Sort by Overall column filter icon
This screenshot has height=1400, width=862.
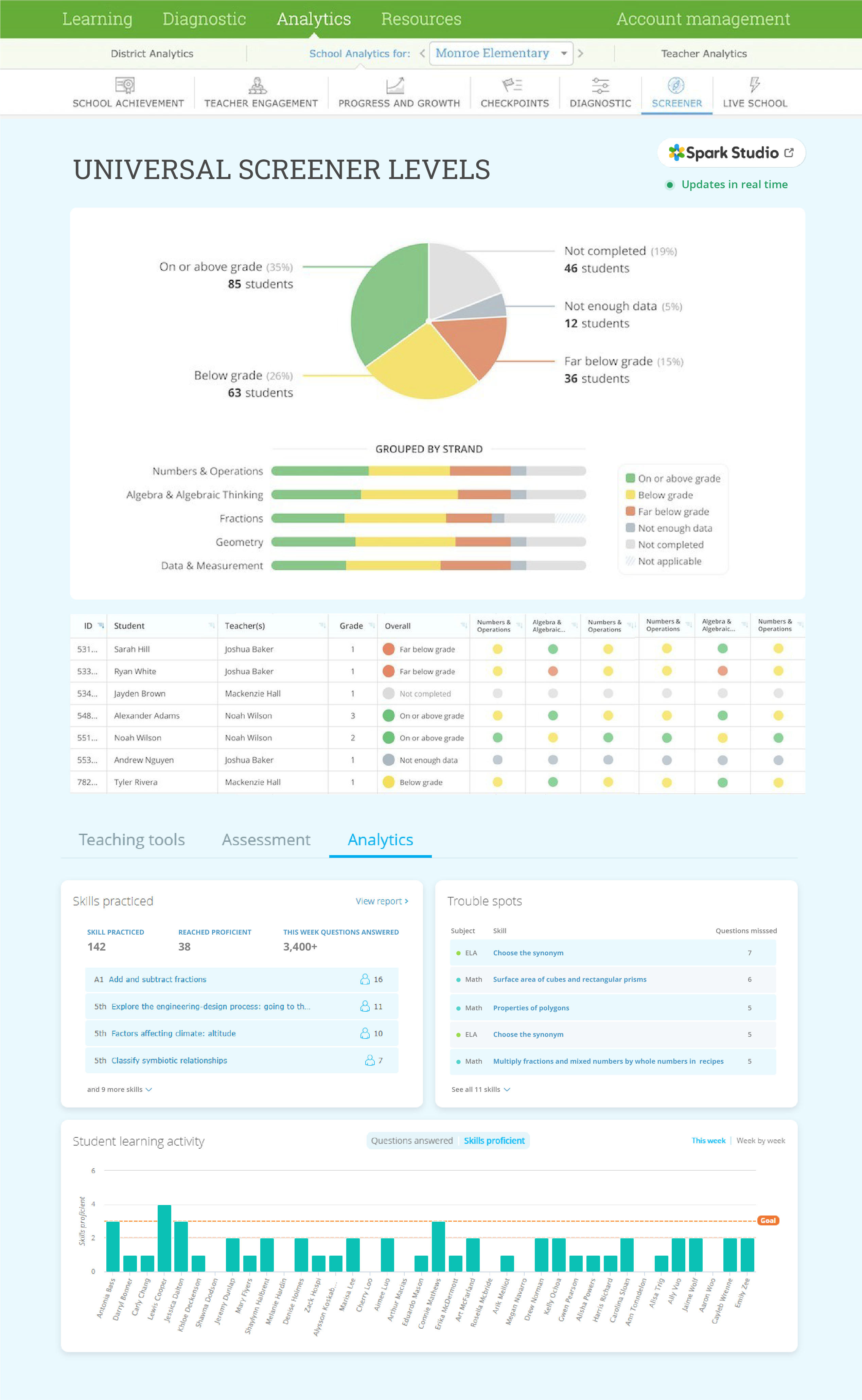click(x=464, y=625)
